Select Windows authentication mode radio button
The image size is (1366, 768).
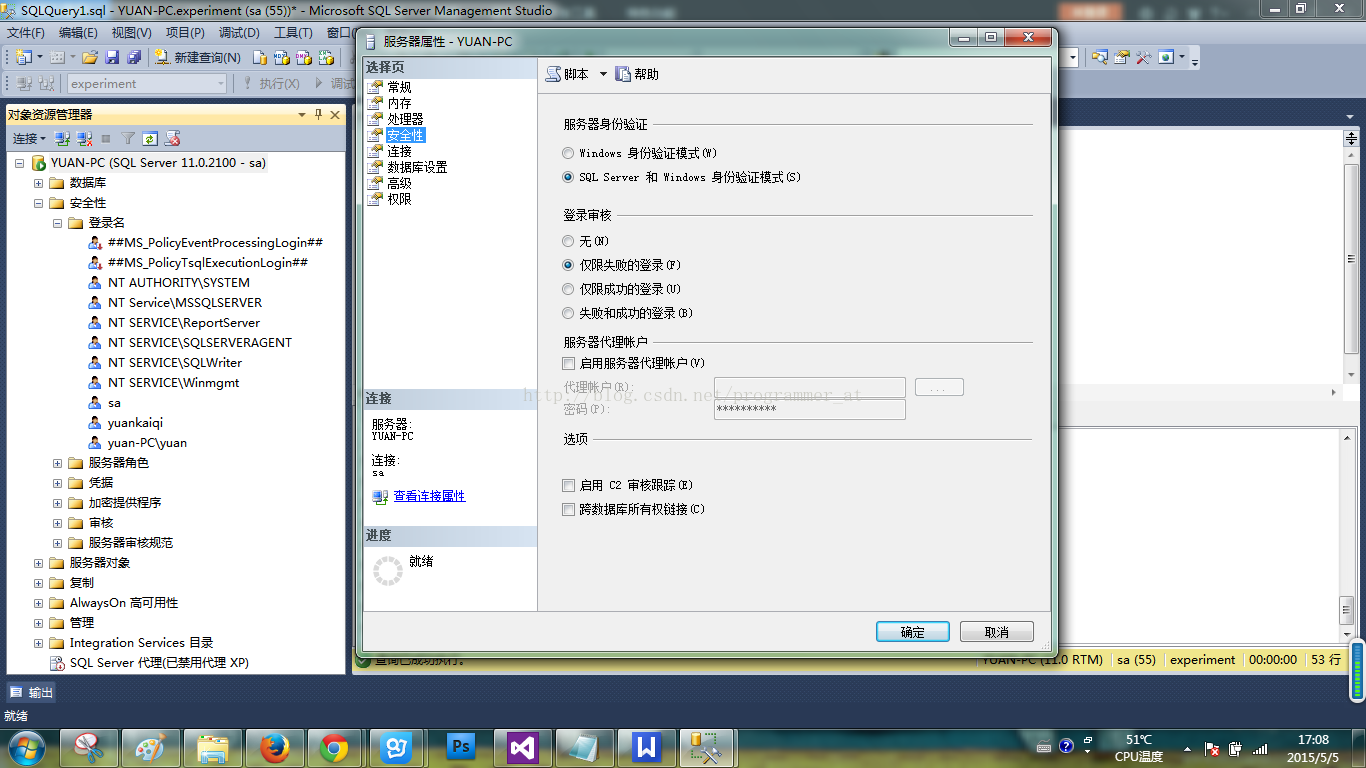point(569,153)
